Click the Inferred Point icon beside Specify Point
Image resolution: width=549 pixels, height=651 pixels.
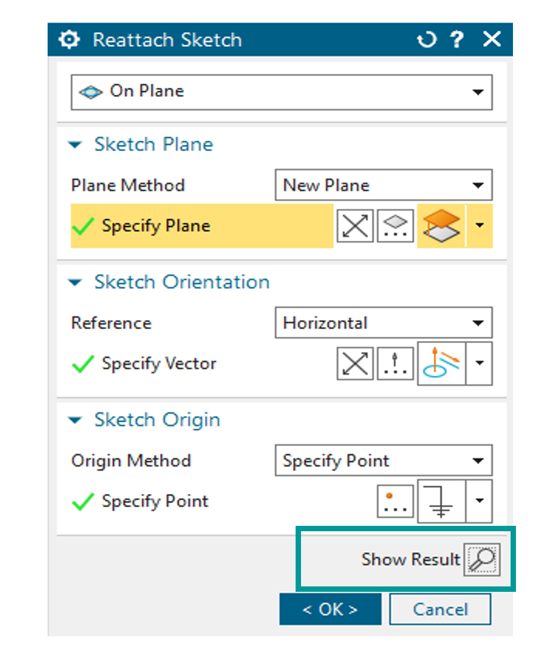point(441,501)
